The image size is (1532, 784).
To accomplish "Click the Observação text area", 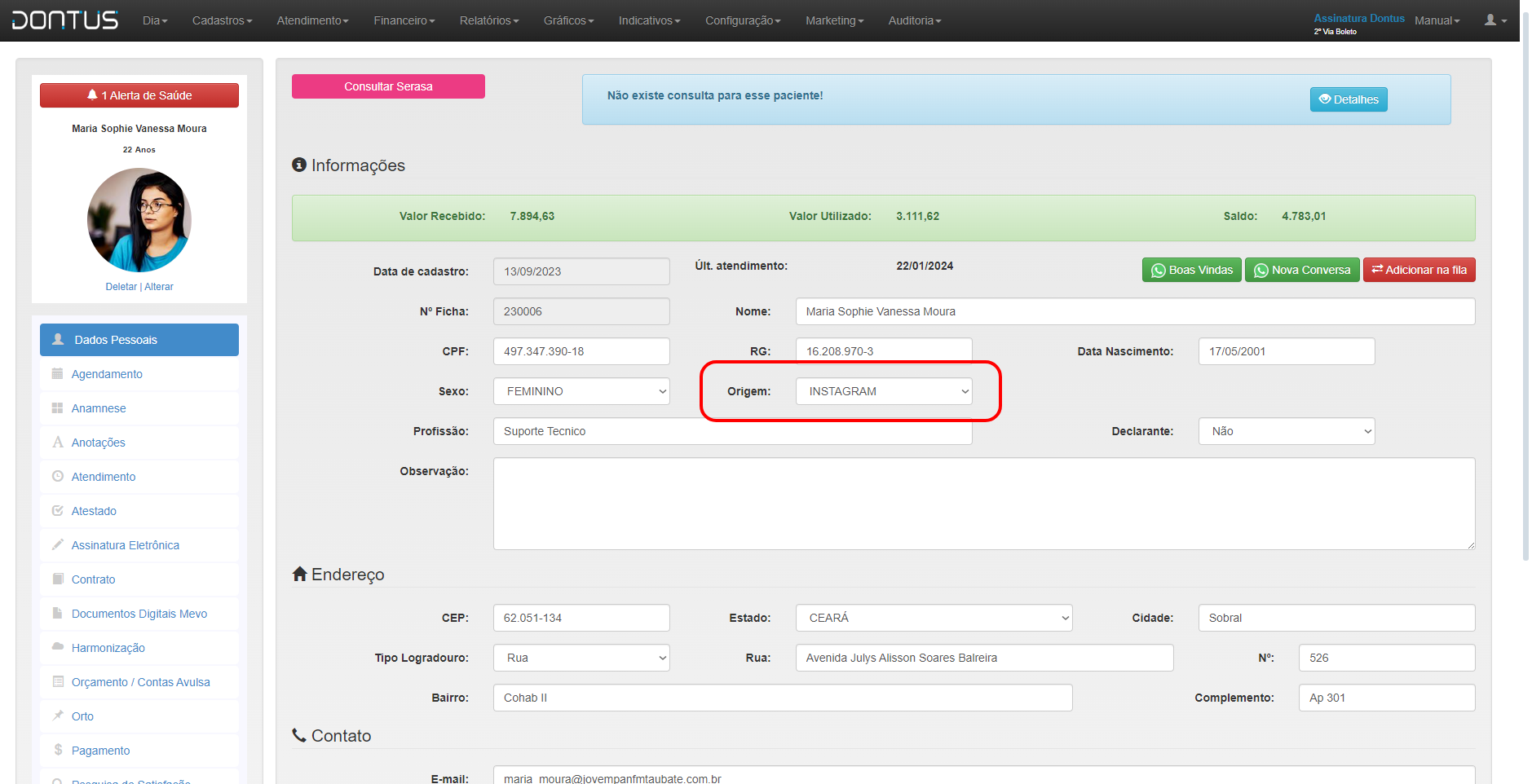I will (984, 504).
